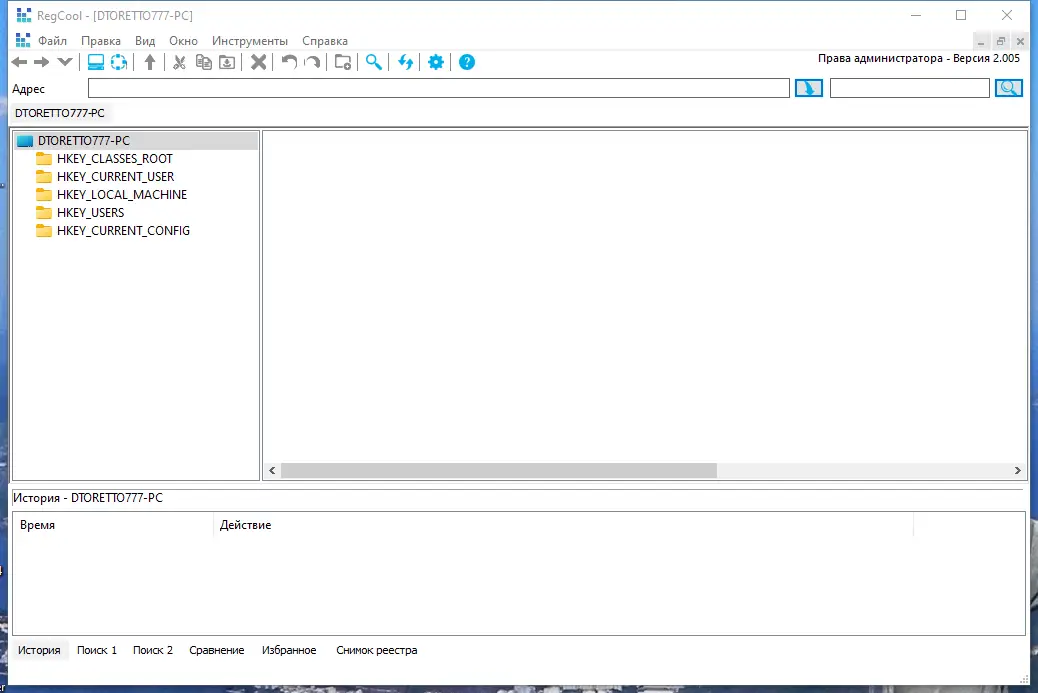Open the Инструменты menu
This screenshot has width=1038, height=693.
(x=250, y=41)
